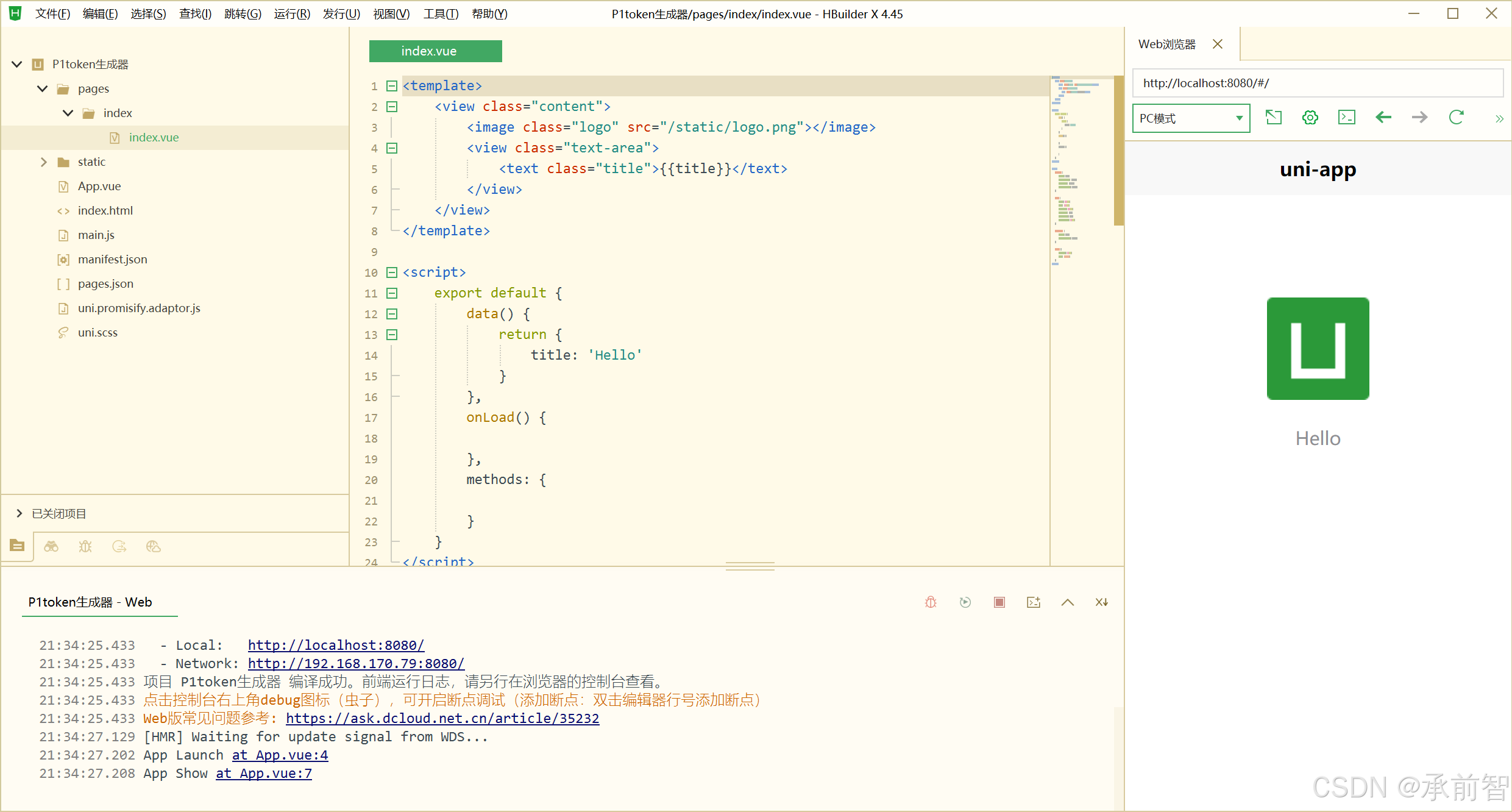Open the ask.dcloud.net.cn article link
This screenshot has height=812, width=1512.
(x=442, y=718)
